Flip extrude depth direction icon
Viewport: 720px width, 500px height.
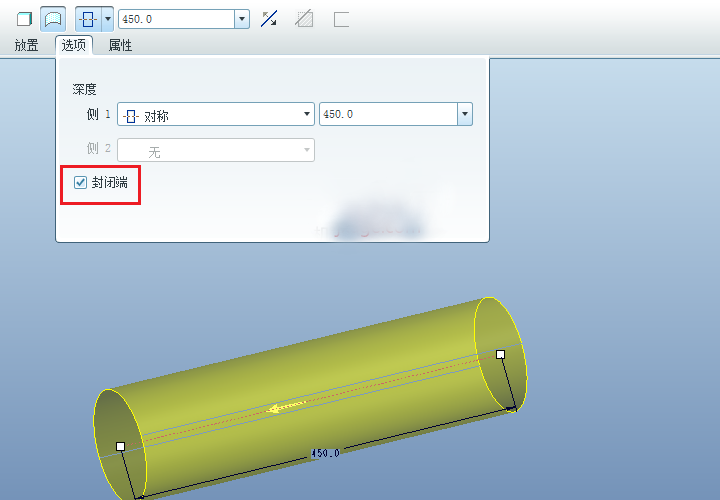tap(269, 19)
